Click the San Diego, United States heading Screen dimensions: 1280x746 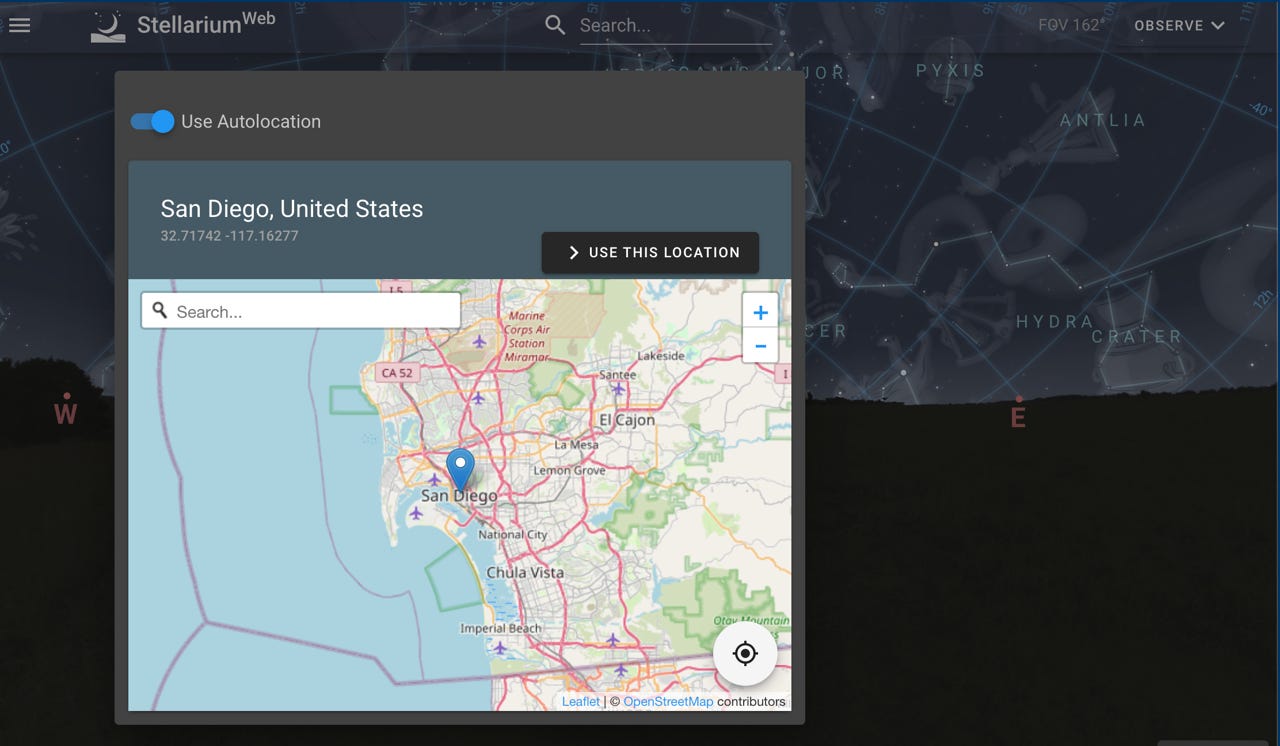click(292, 209)
